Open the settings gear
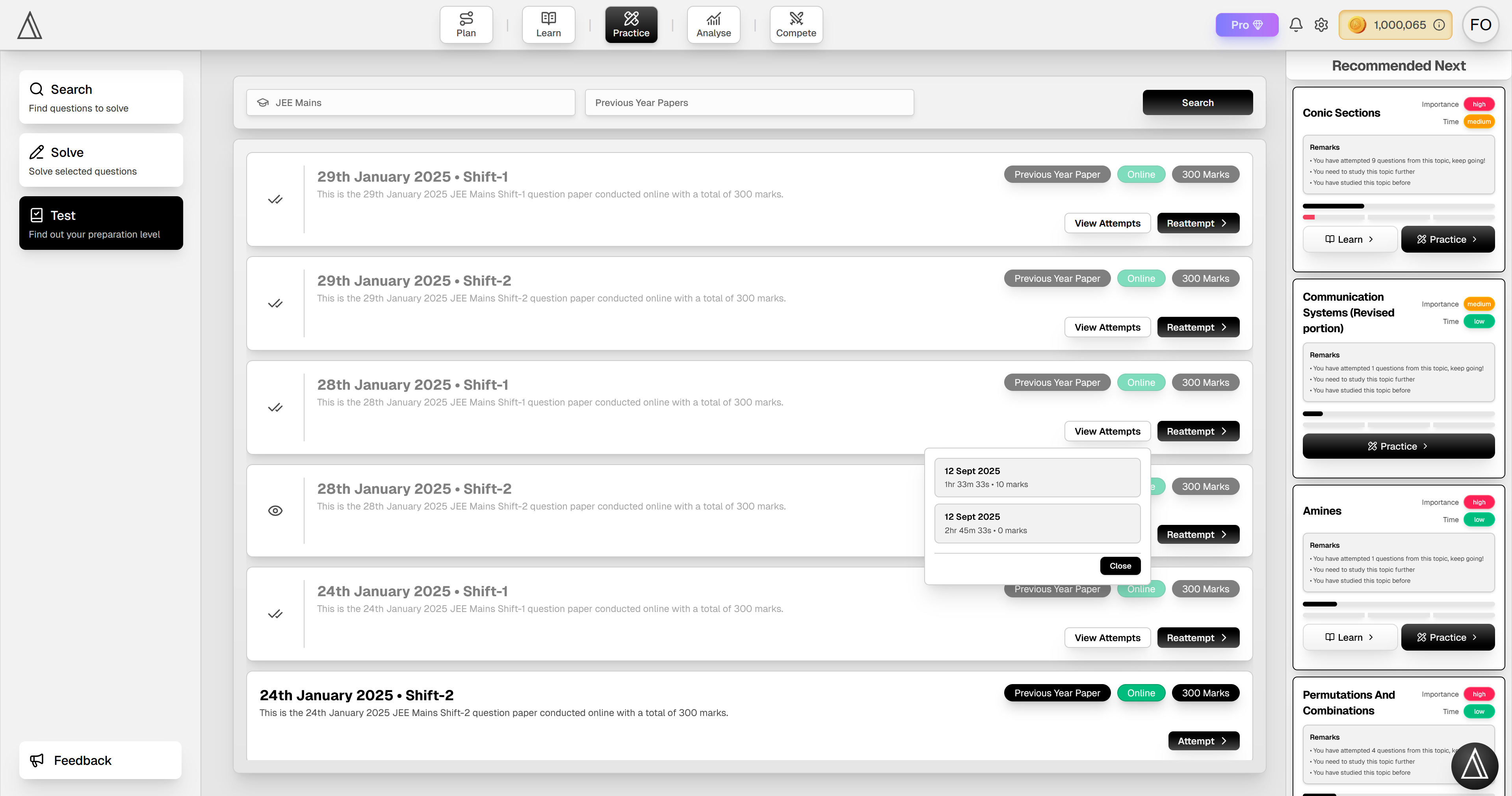Screen dimensions: 1512x796 (x=1321, y=25)
